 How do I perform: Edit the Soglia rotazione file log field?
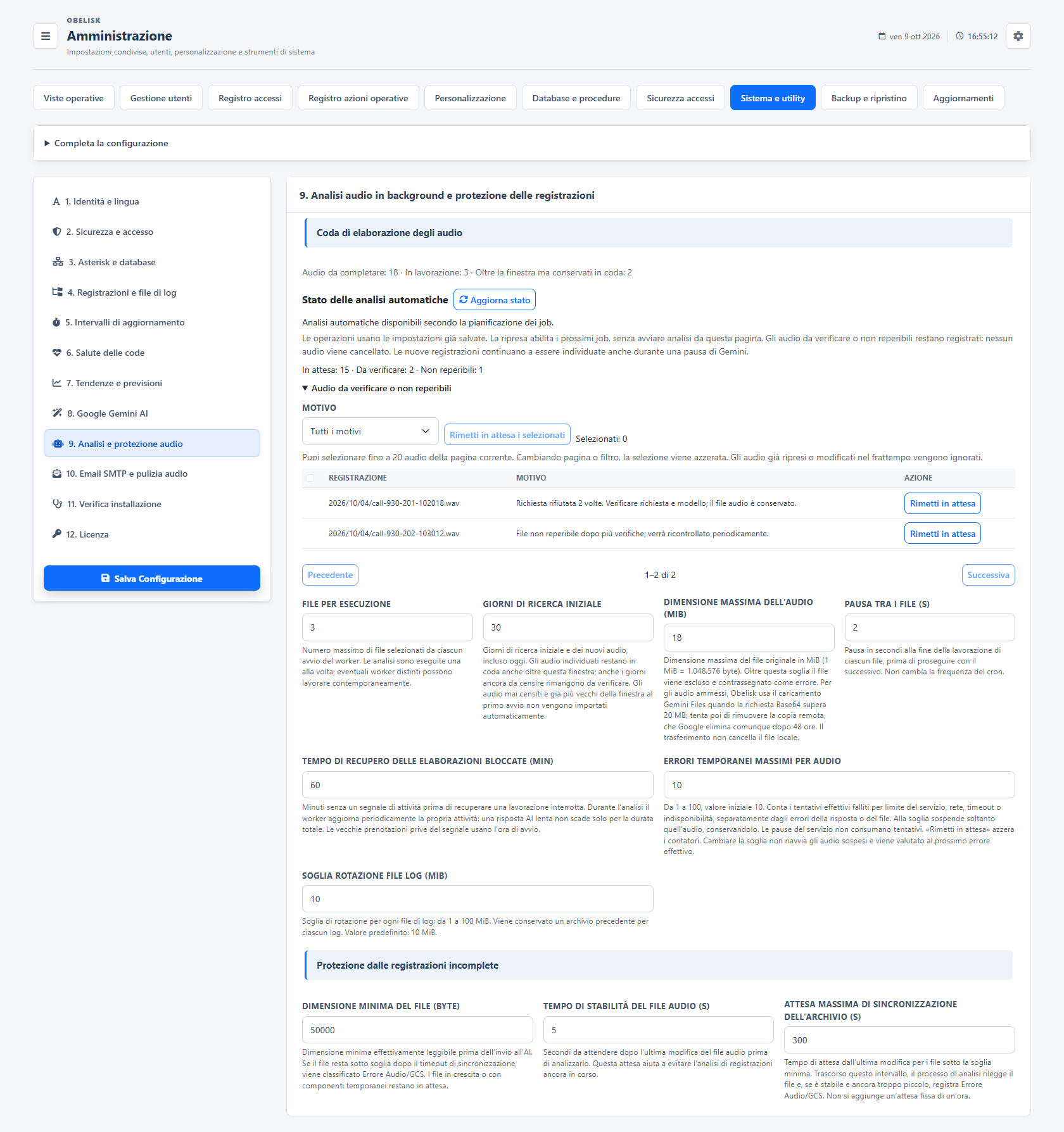tap(478, 899)
